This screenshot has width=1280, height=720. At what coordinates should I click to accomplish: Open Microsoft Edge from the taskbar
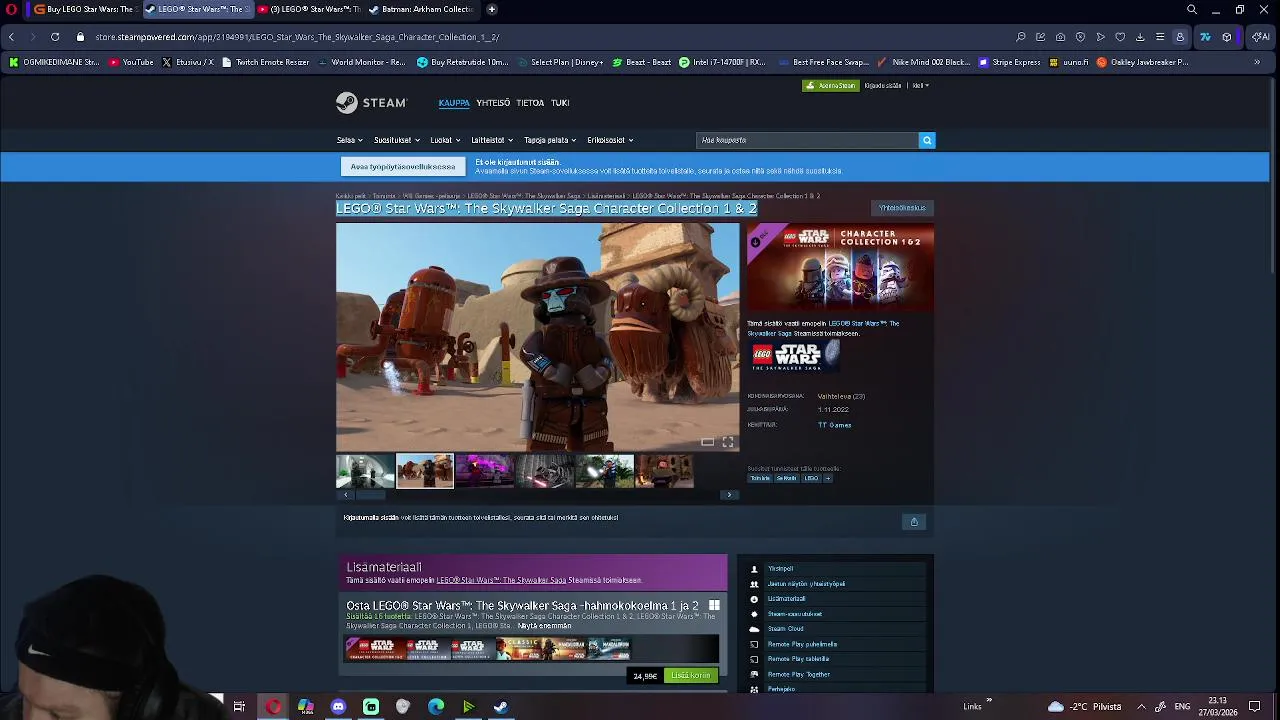436,707
